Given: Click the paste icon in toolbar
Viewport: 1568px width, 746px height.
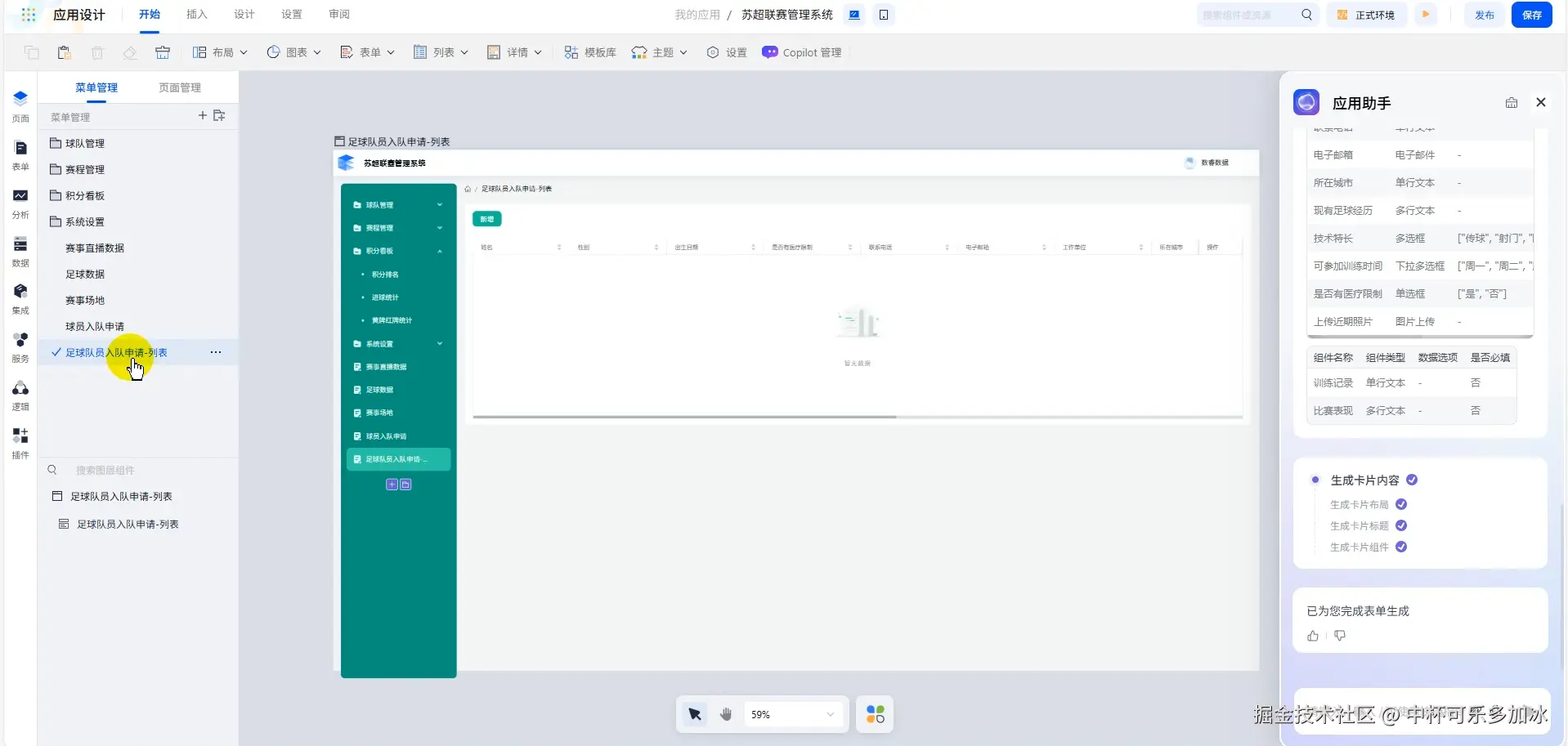Looking at the screenshot, I should (65, 53).
